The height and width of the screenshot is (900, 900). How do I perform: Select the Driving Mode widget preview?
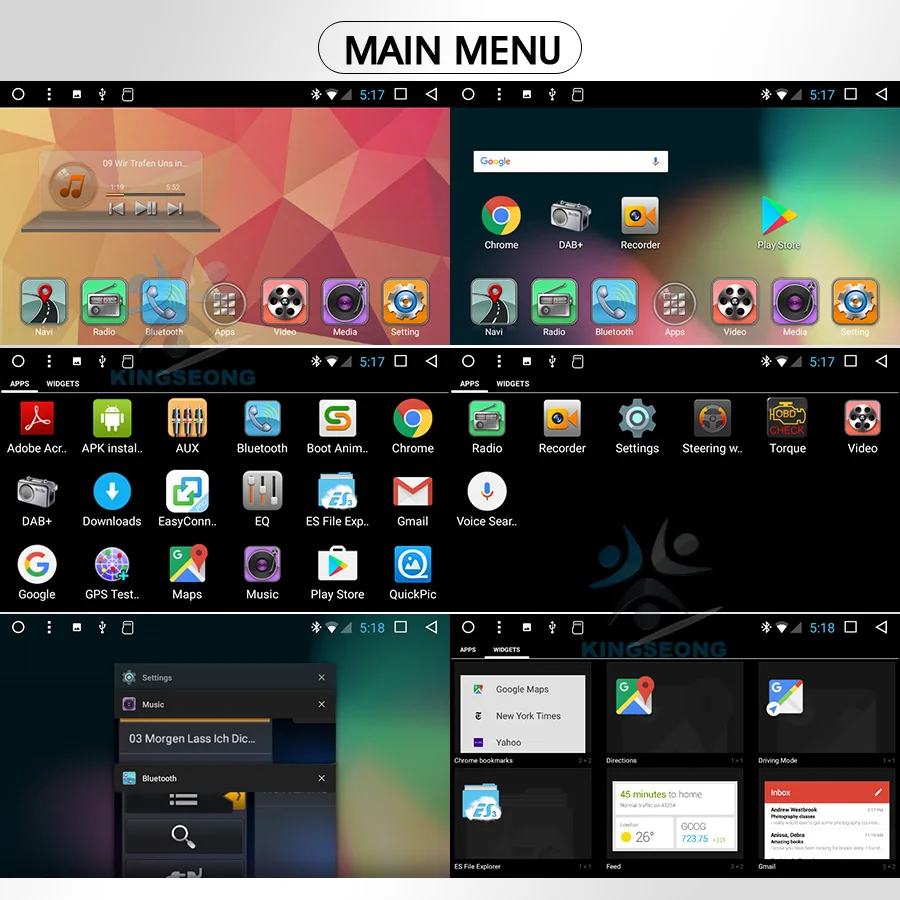[827, 707]
